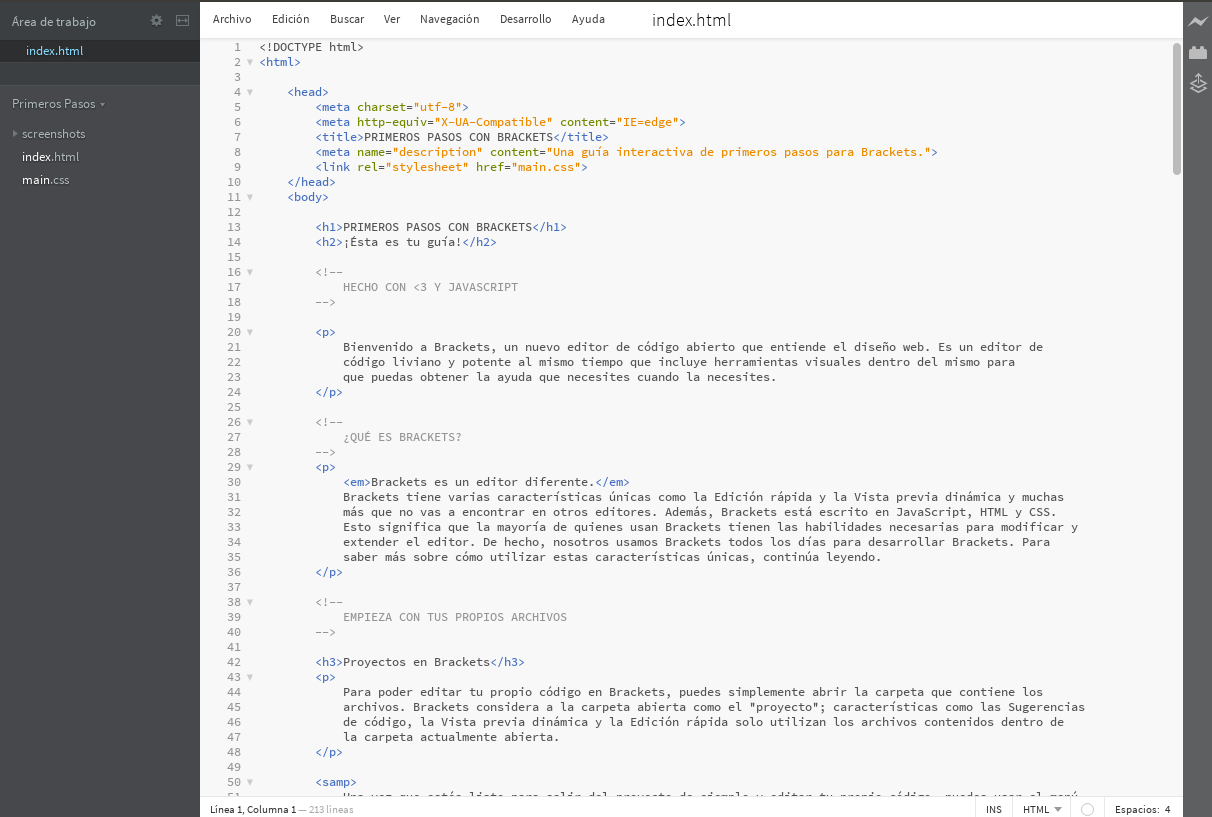Click the layers-with-arrow icon in right toolbar

[1198, 84]
